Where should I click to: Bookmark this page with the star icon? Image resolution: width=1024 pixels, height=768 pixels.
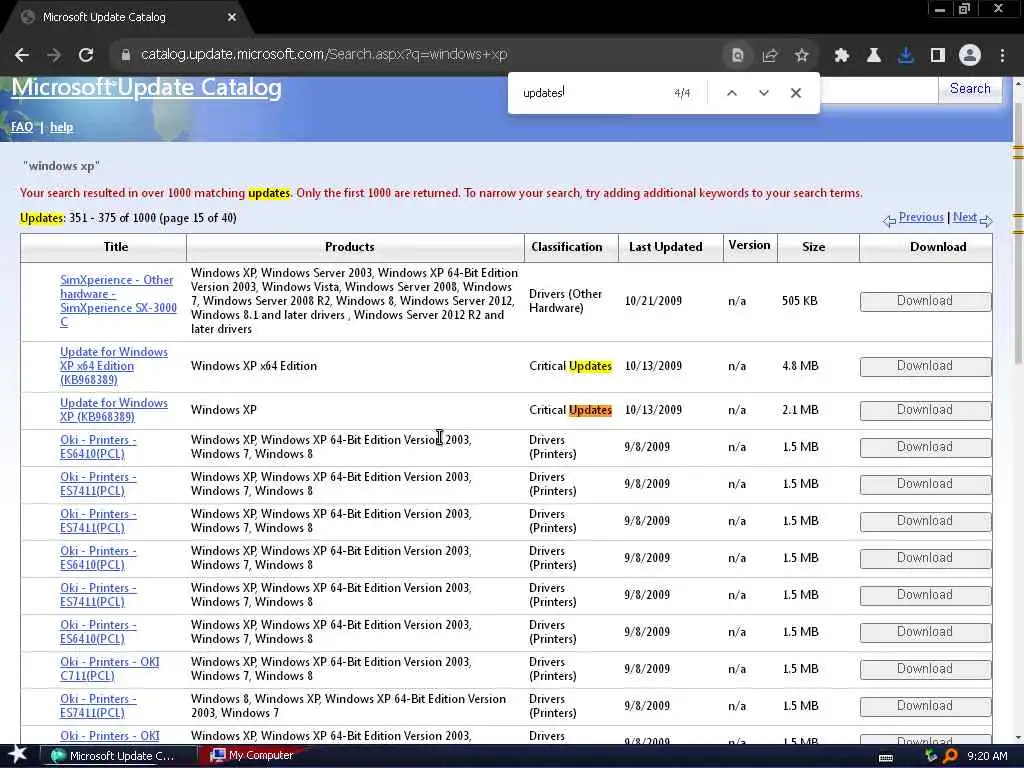[801, 56]
